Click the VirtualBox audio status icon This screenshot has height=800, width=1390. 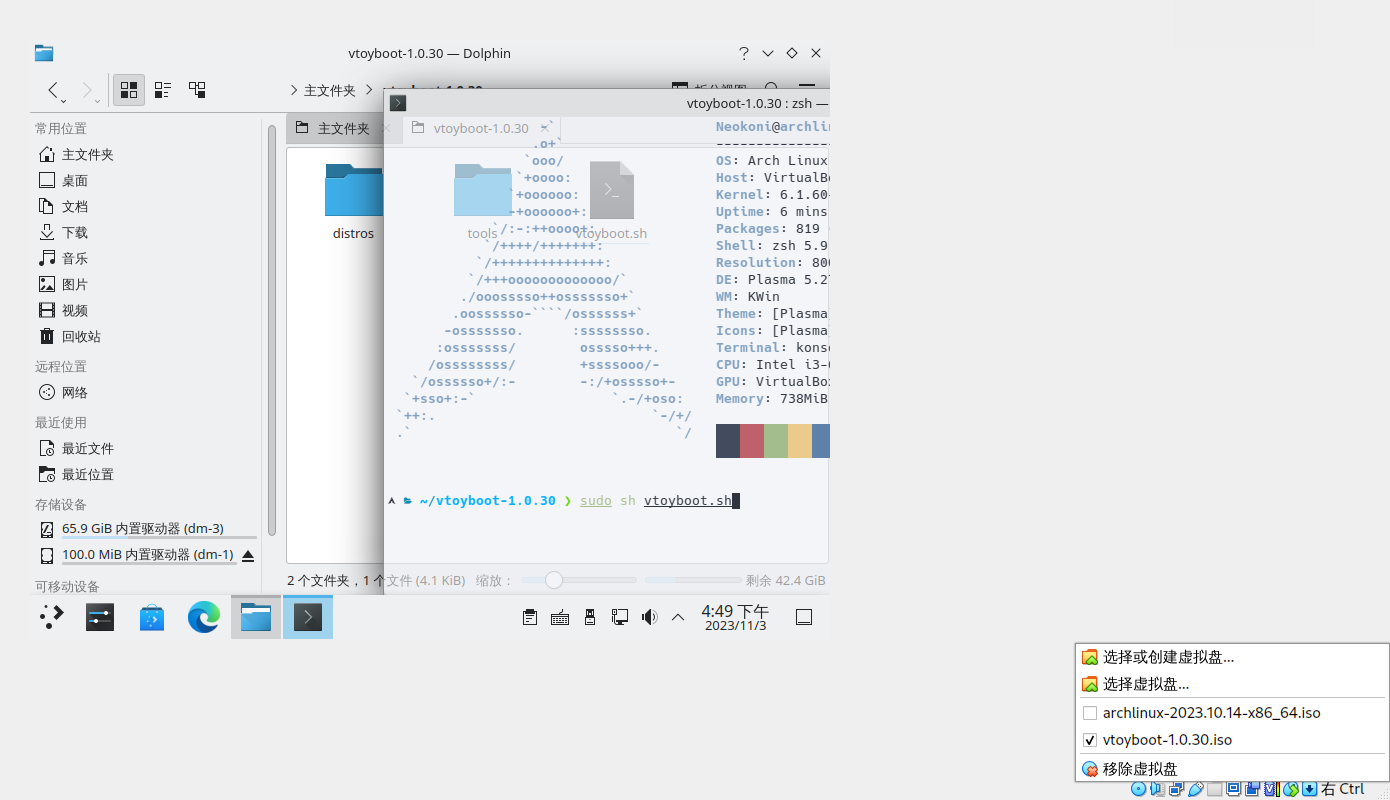1158,790
